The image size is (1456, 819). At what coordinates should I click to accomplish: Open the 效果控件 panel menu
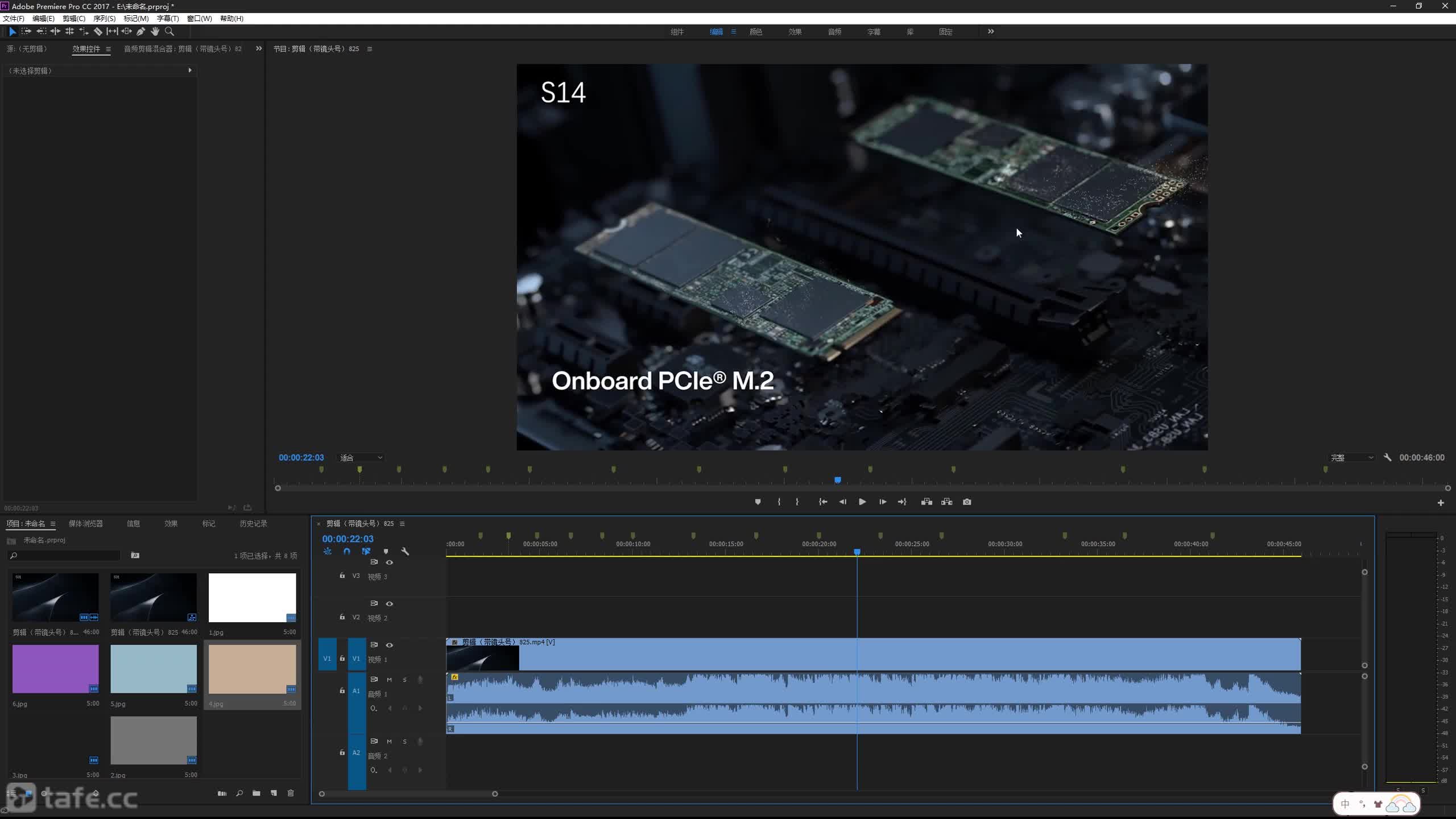coord(108,49)
